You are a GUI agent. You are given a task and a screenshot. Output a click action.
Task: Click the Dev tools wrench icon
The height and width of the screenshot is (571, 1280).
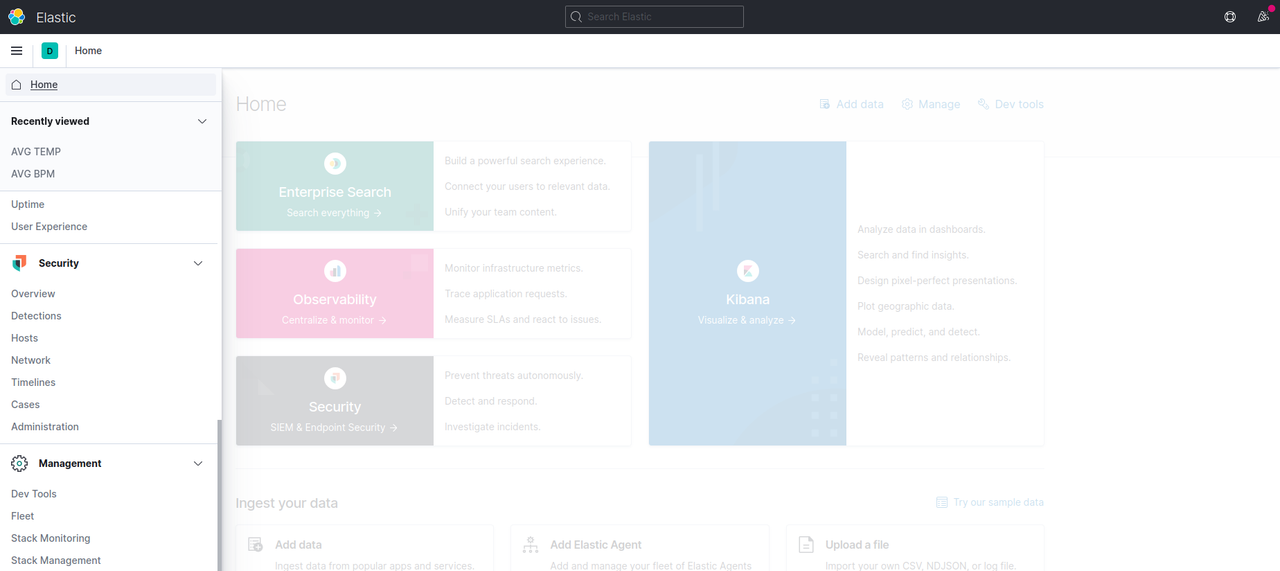click(984, 104)
